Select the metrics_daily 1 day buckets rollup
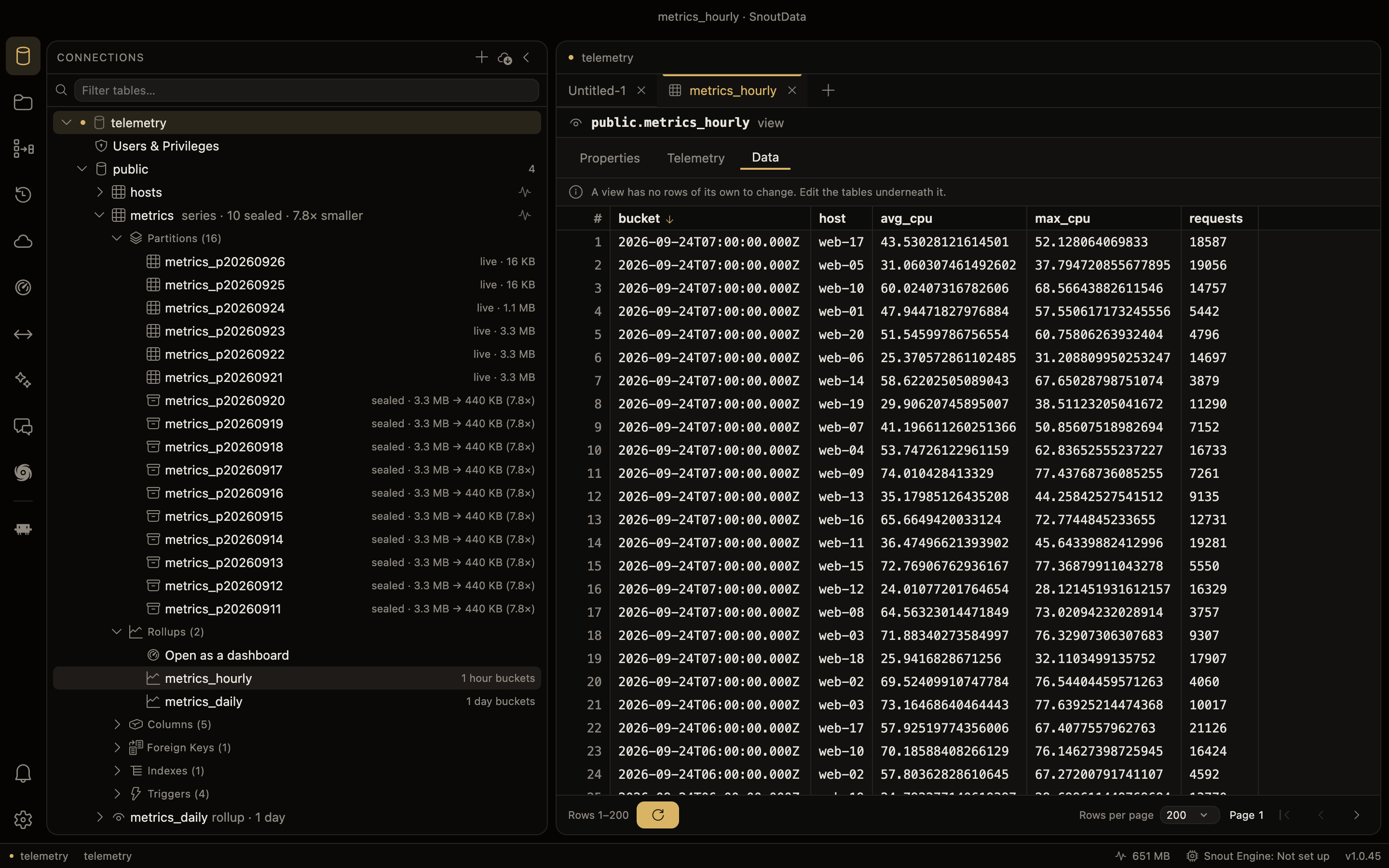This screenshot has height=868, width=1389. pyautogui.click(x=297, y=702)
